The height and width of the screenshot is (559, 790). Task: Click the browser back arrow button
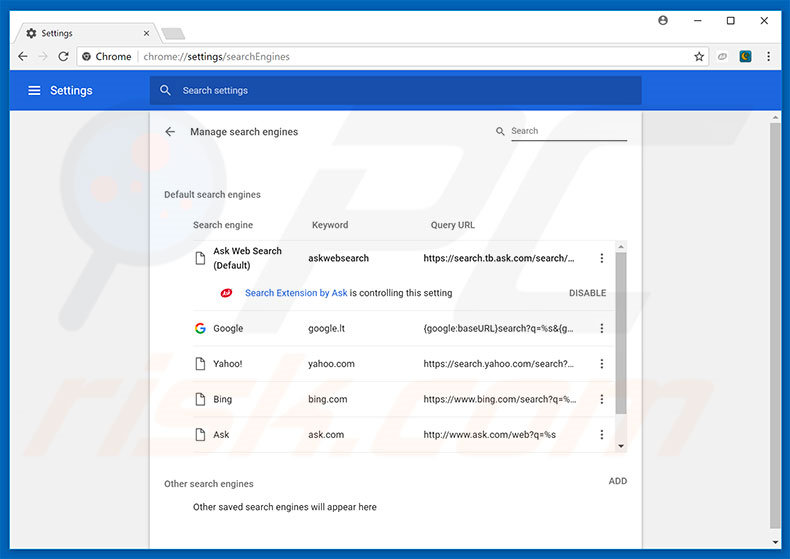point(23,56)
